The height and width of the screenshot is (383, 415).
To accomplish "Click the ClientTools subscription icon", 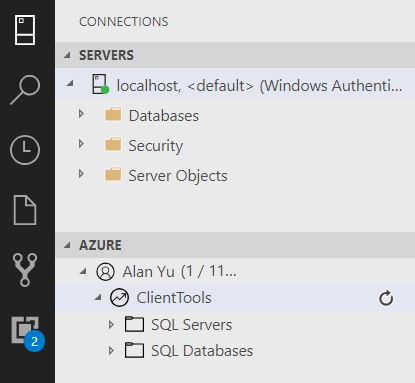I will coord(119,298).
